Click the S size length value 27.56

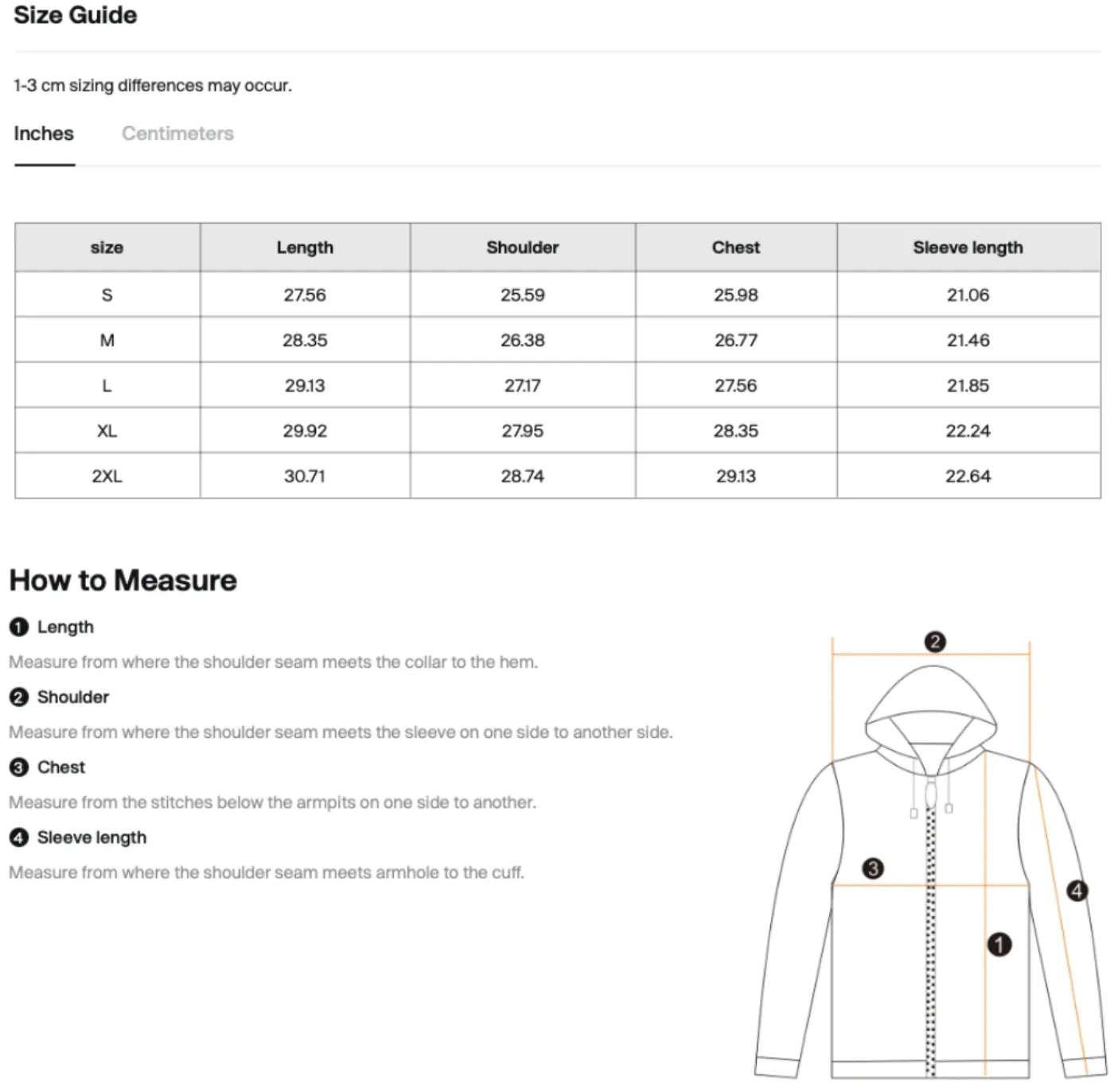click(x=305, y=295)
